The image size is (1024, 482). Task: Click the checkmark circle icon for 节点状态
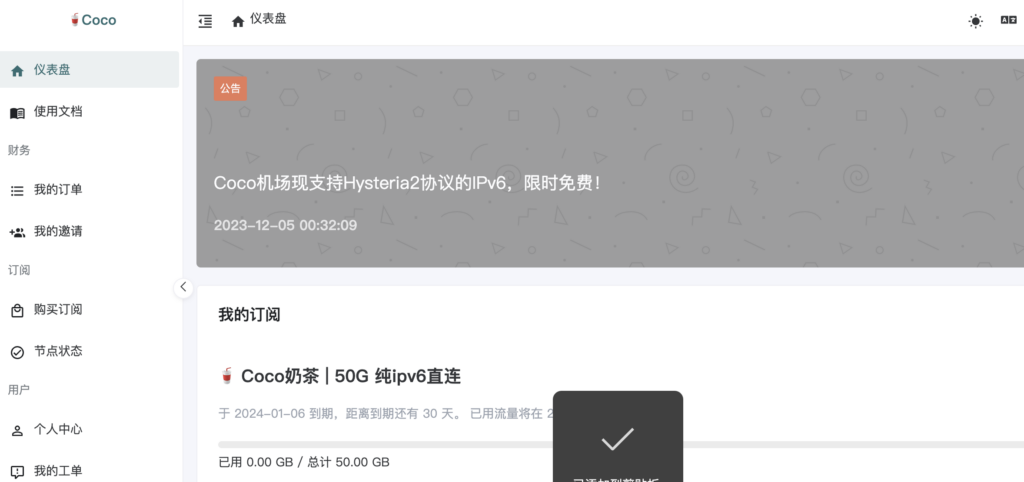(18, 353)
